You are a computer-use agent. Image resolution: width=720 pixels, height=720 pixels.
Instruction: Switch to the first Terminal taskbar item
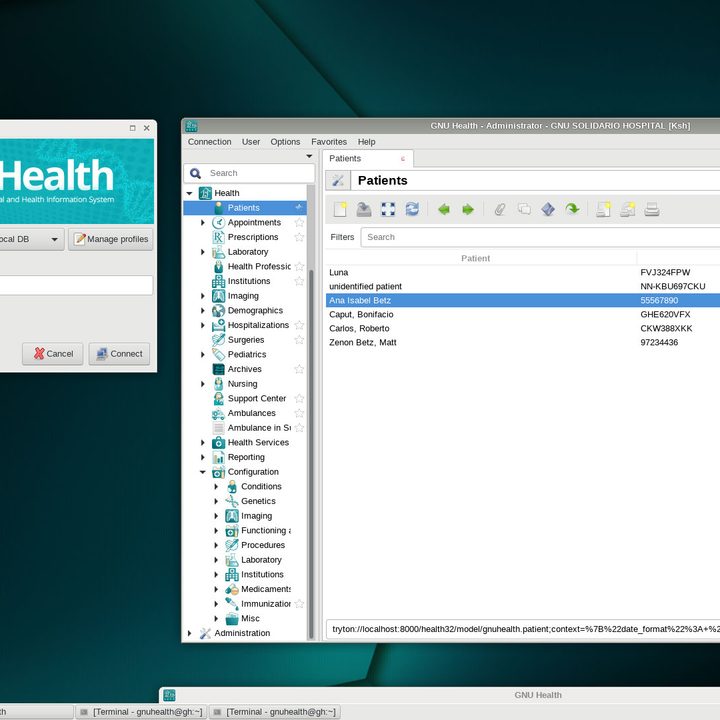[141, 712]
